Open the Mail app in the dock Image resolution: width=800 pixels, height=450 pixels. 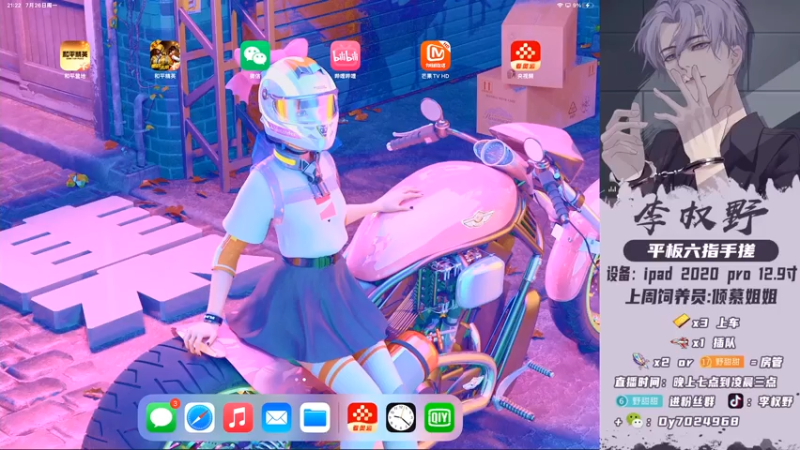277,417
